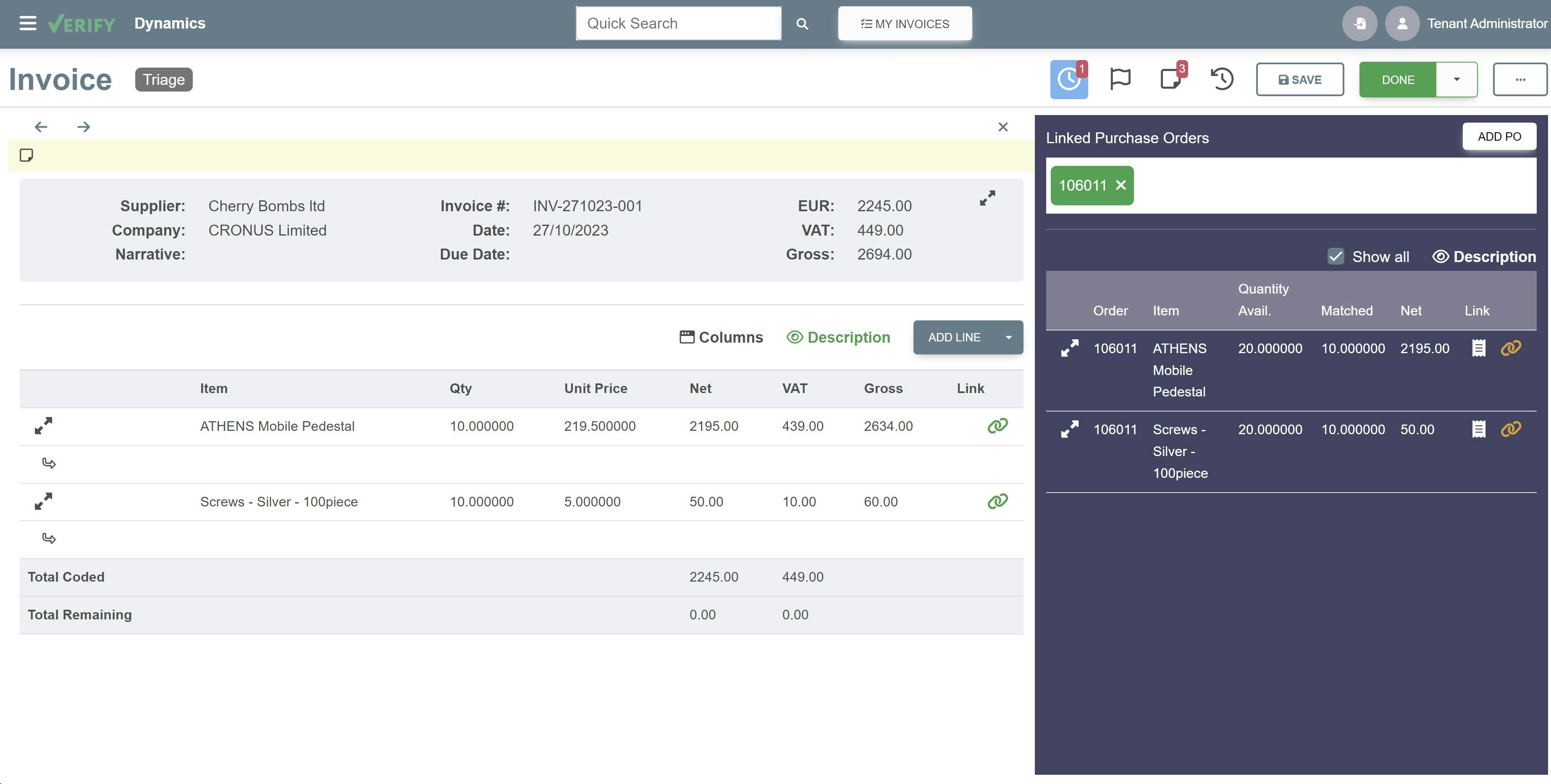Open the pending timers icon with badge 1

pyautogui.click(x=1069, y=79)
